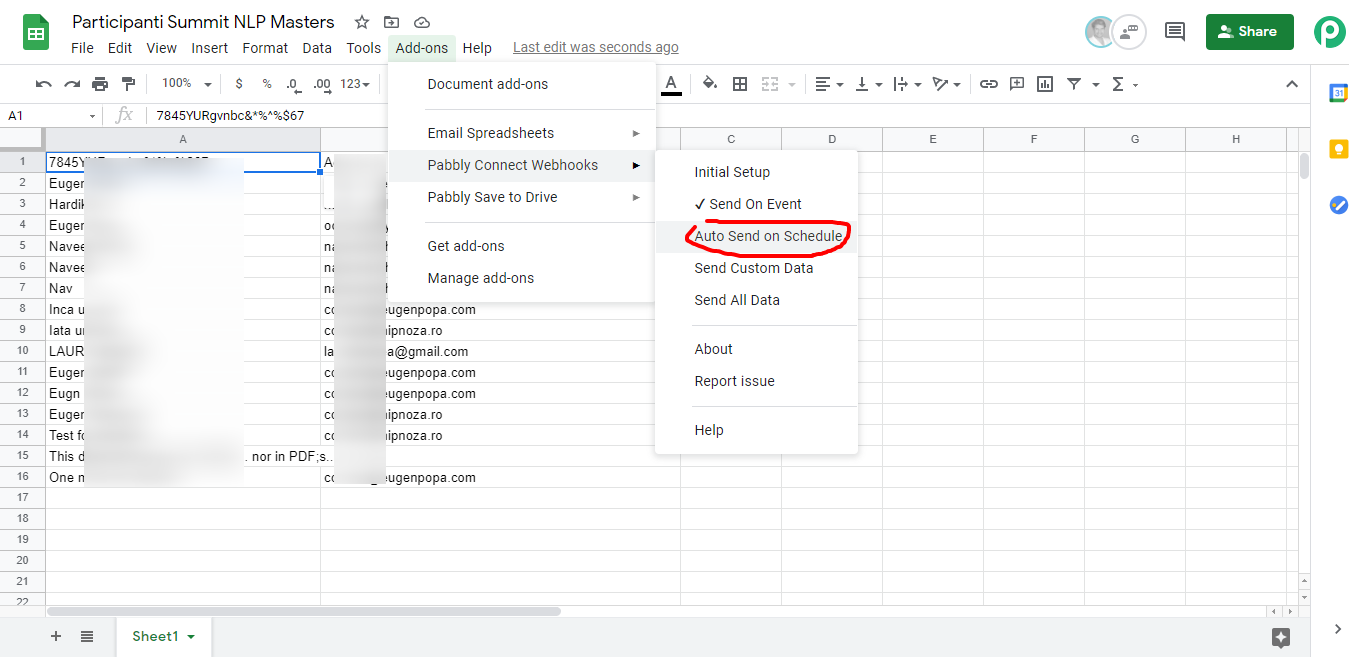Open the Email Spreadsheets submenu
This screenshot has height=657, width=1349.
(521, 133)
